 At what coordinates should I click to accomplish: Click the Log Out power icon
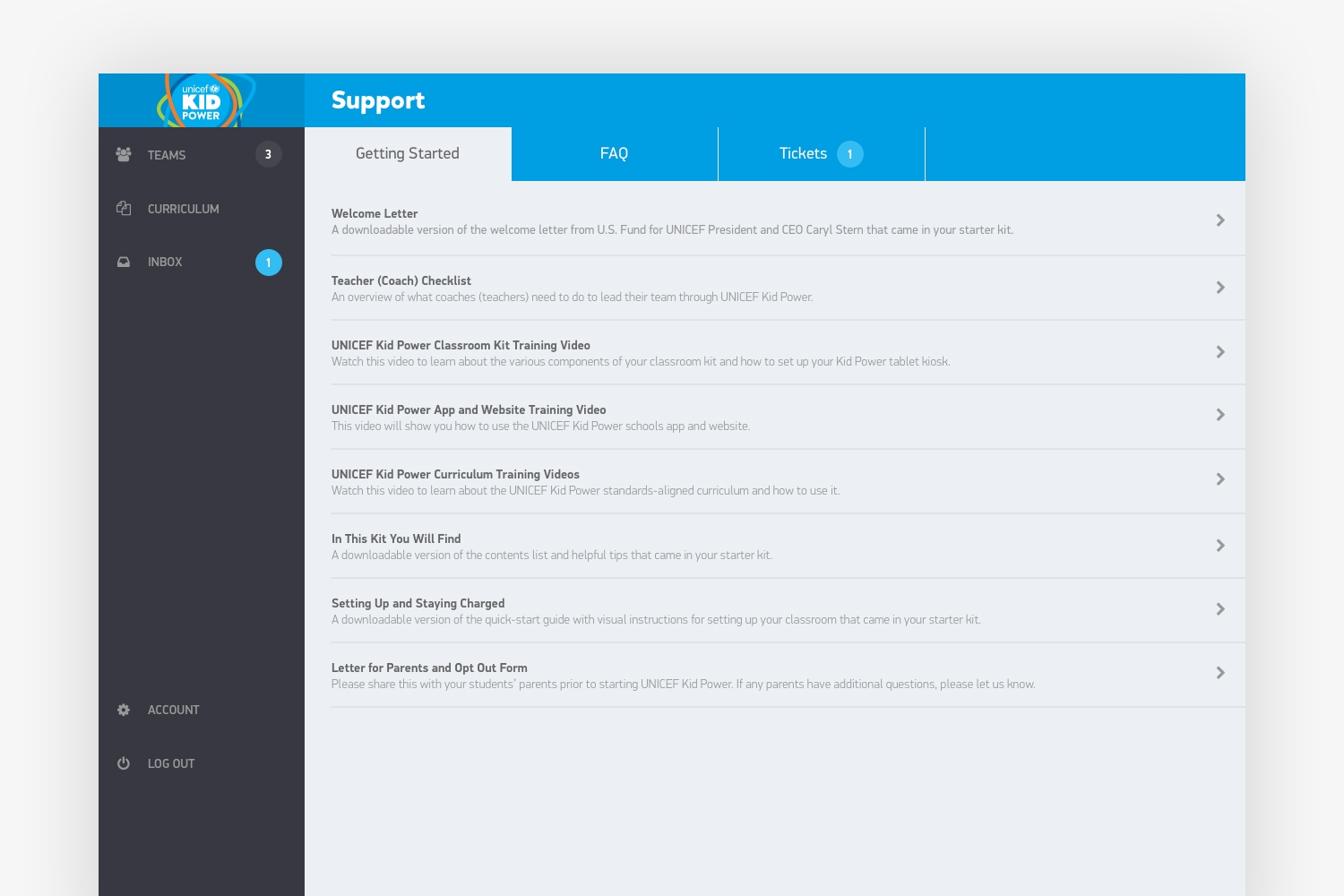point(124,763)
